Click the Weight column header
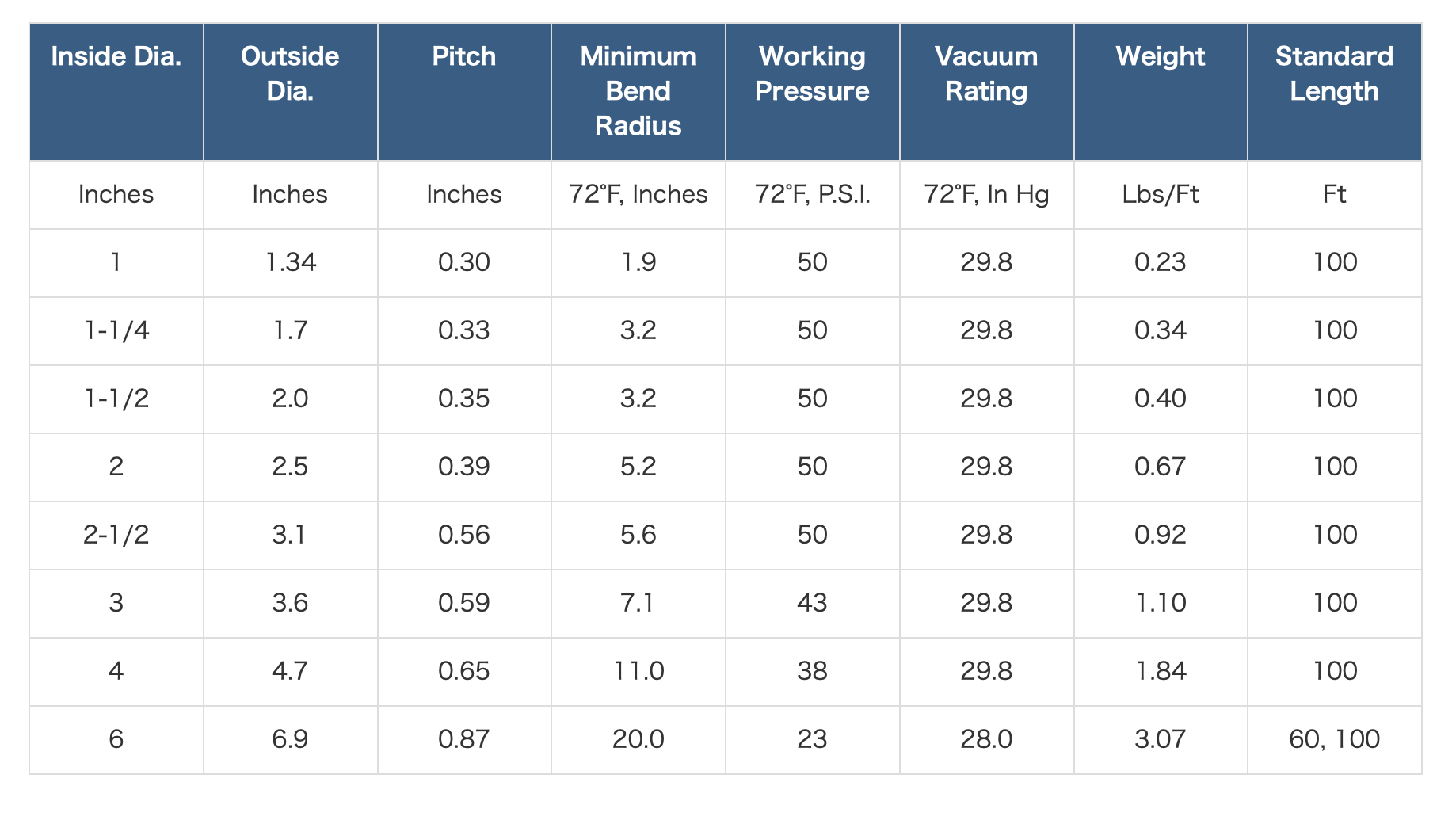The width and height of the screenshot is (1456, 824). [1161, 57]
